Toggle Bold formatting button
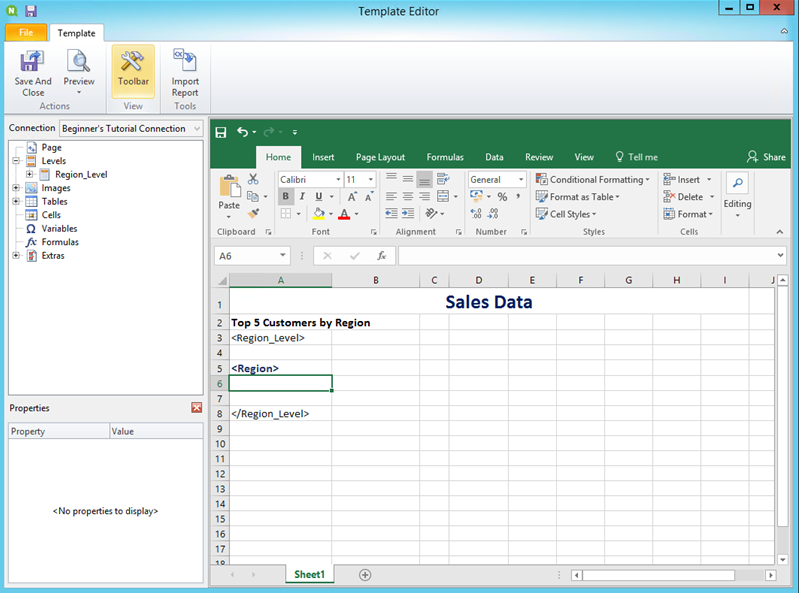This screenshot has width=799, height=593. pos(286,197)
